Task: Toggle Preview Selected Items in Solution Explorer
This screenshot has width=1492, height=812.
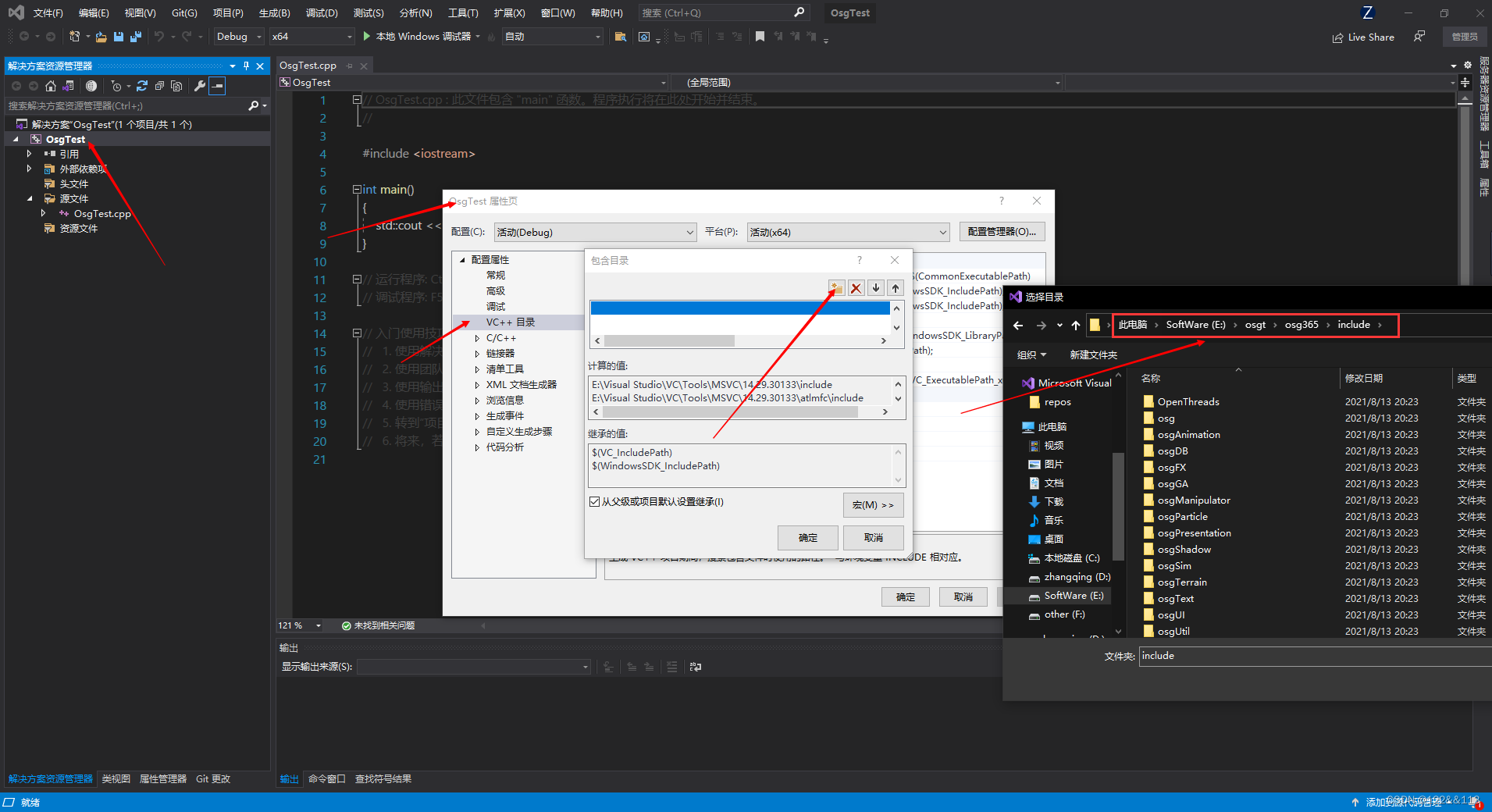Action: pyautogui.click(x=217, y=86)
